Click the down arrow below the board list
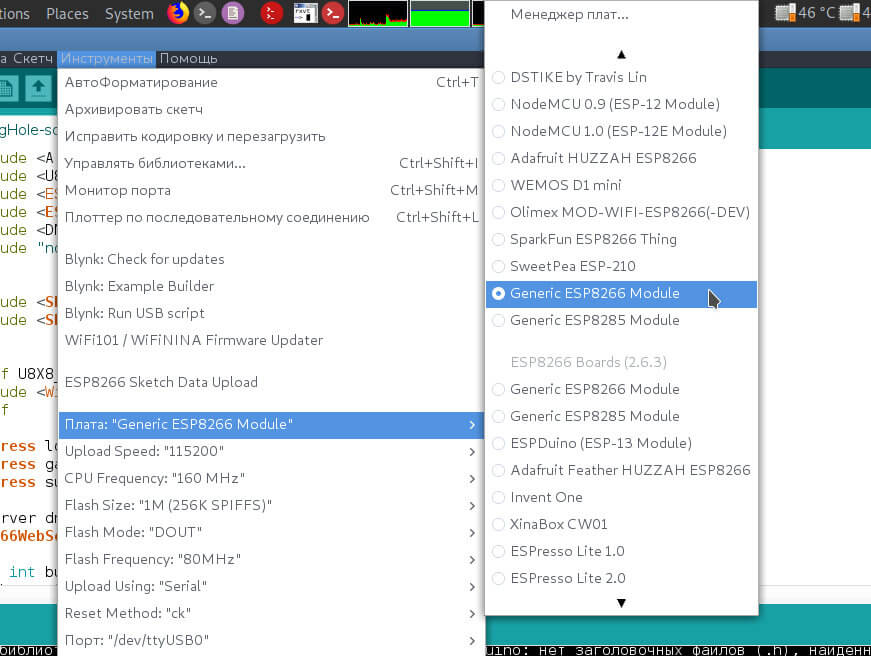 [621, 602]
